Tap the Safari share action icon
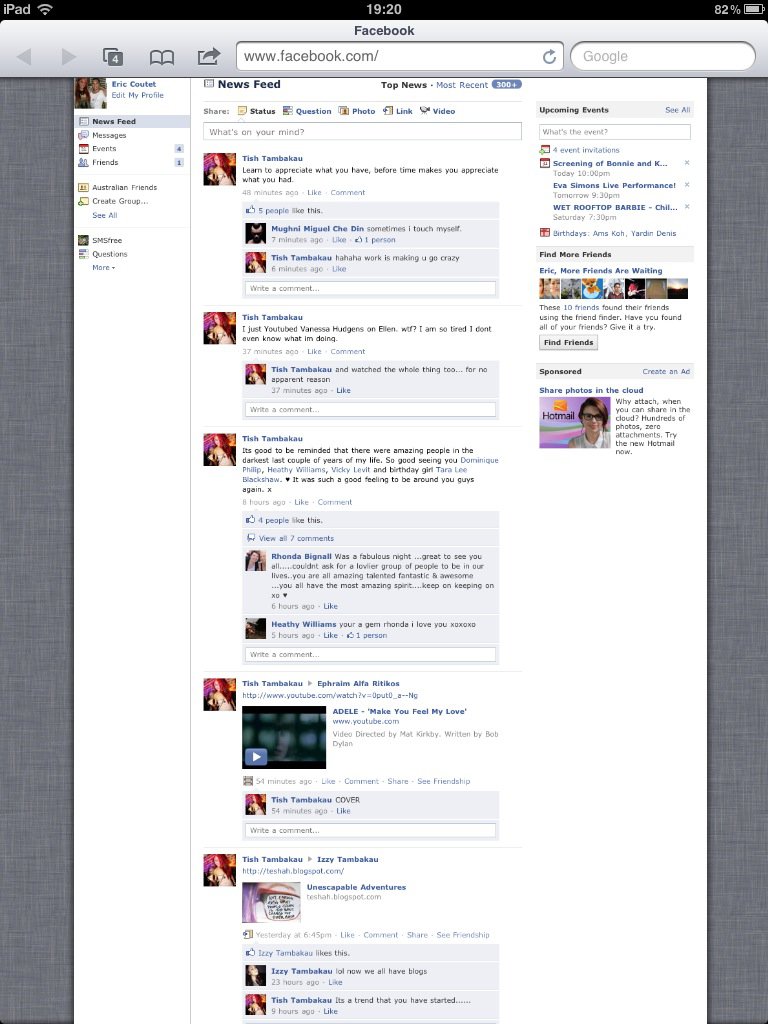Screen dimensions: 768x1024 point(208,56)
